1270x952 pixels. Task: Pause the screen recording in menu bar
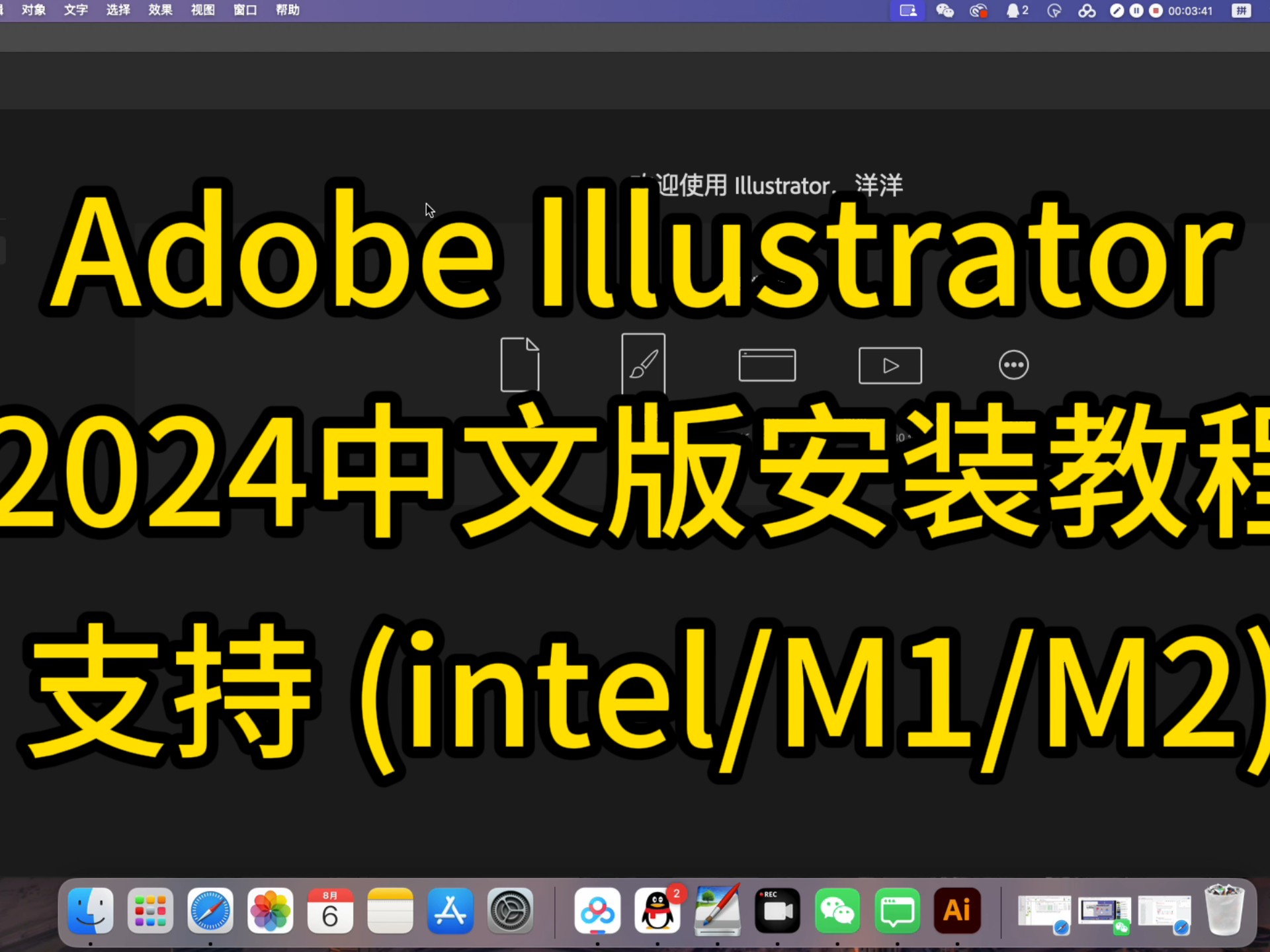[x=1136, y=11]
